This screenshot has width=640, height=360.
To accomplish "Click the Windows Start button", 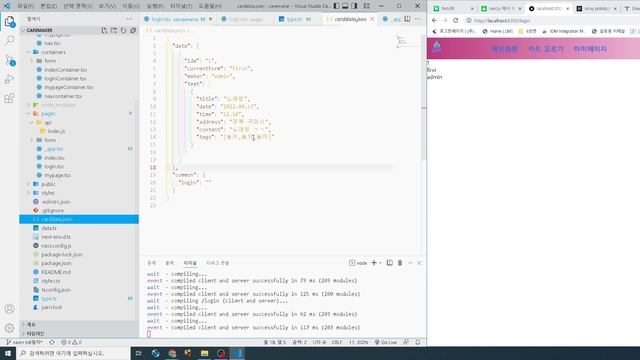I will point(8,353).
